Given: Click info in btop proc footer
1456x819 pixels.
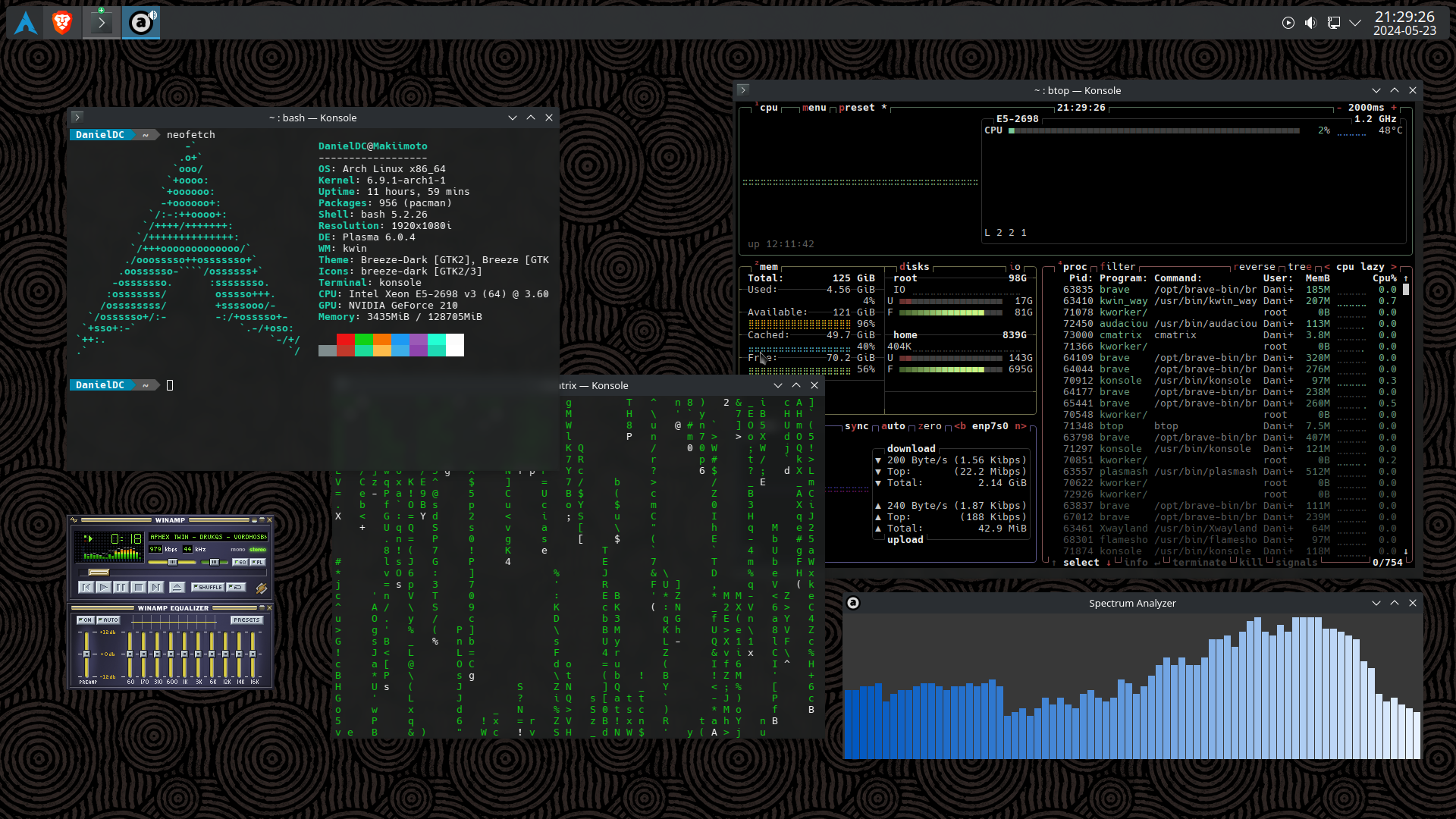Looking at the screenshot, I should [1136, 563].
